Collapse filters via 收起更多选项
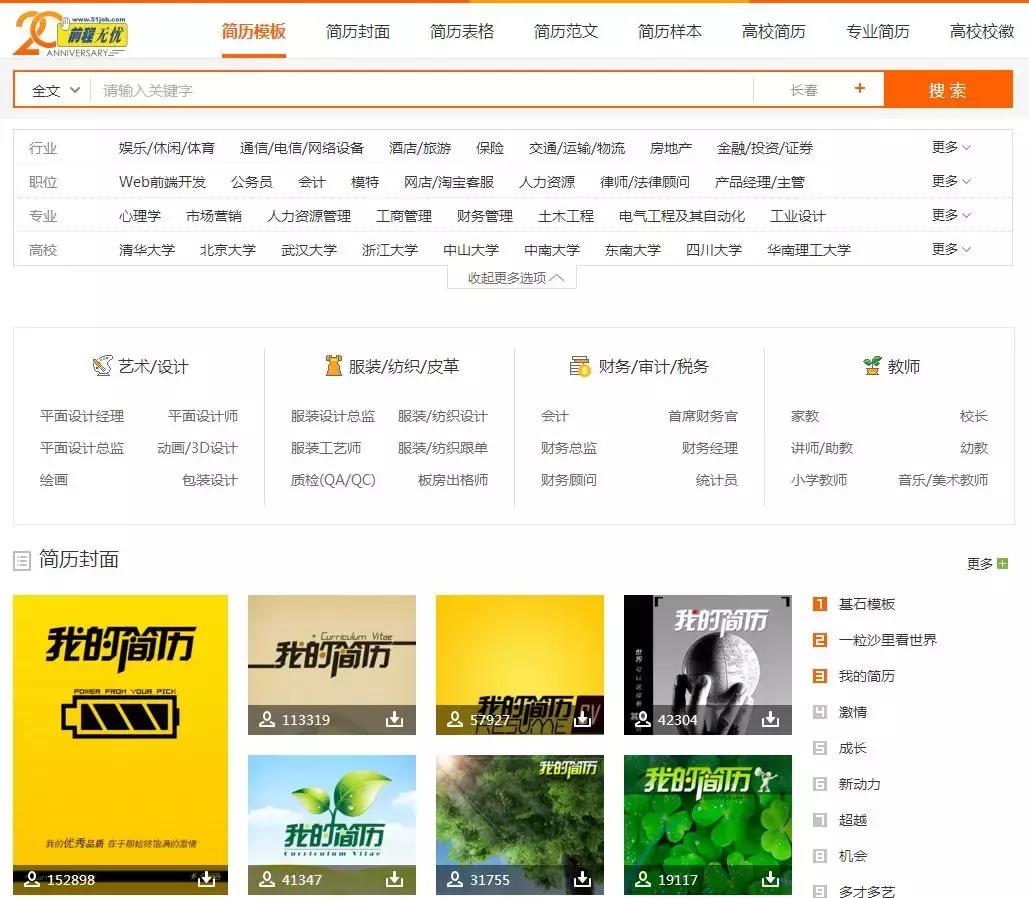The width and height of the screenshot is (1029, 898). (511, 278)
